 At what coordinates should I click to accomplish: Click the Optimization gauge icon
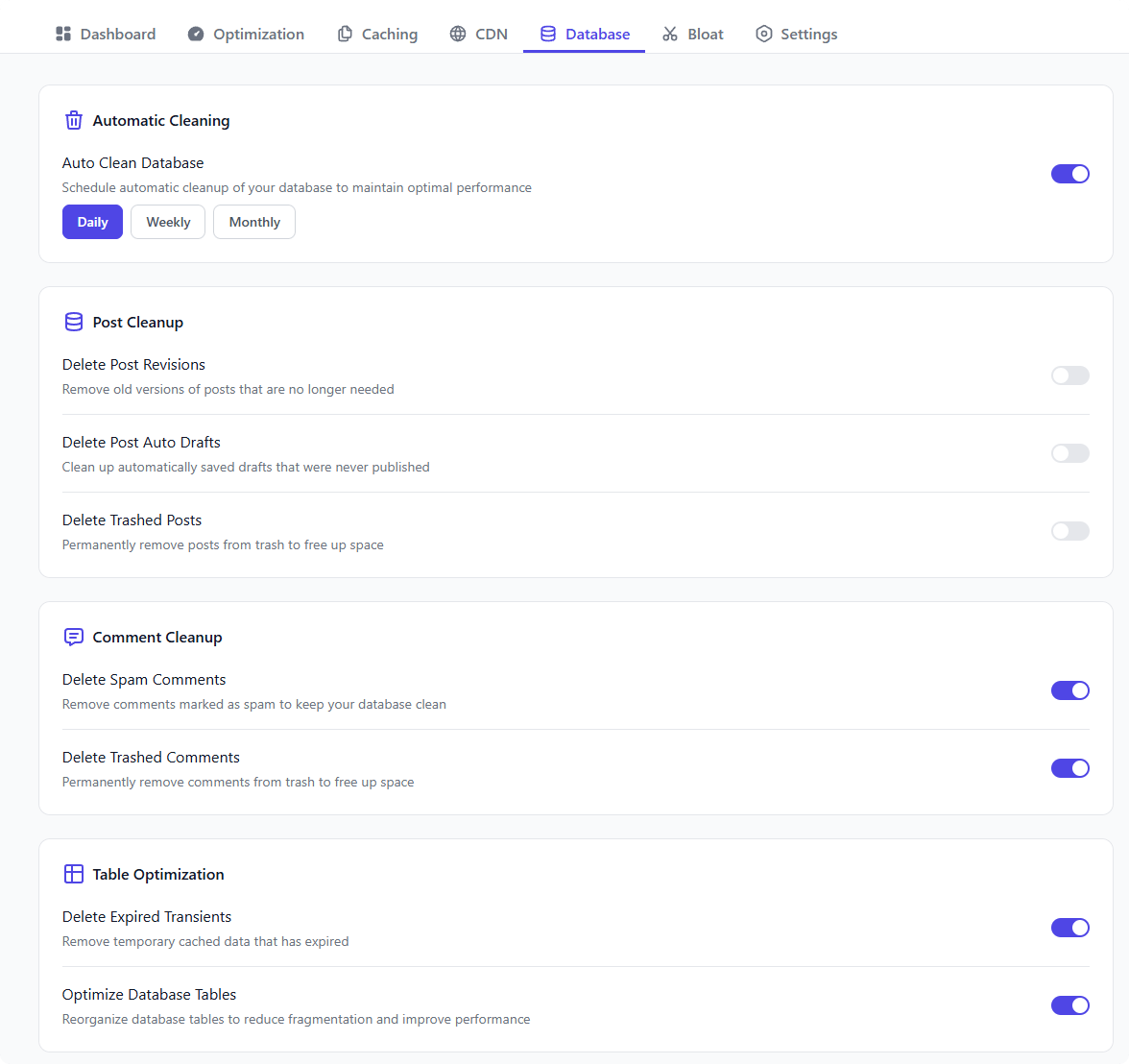point(196,34)
